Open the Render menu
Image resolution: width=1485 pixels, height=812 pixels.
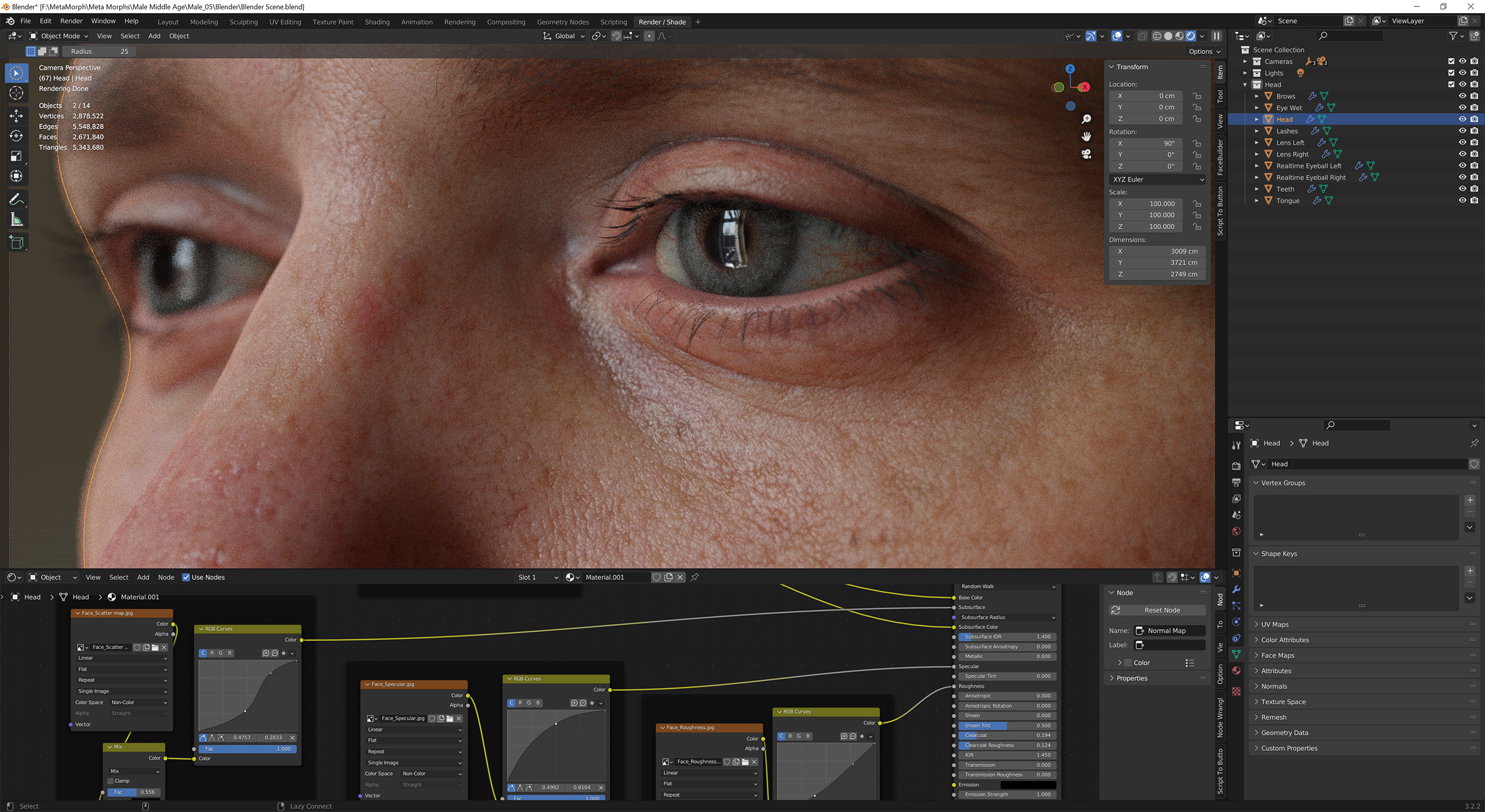coord(71,21)
